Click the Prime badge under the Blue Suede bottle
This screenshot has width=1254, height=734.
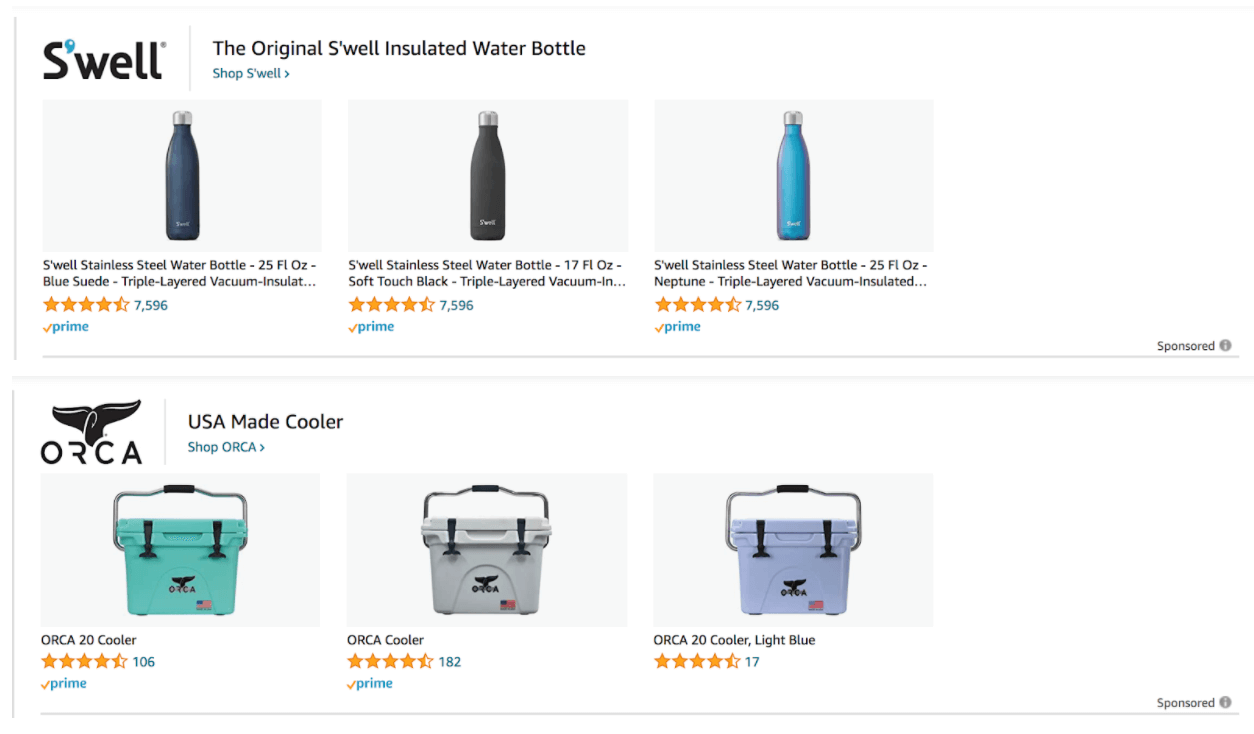point(65,326)
